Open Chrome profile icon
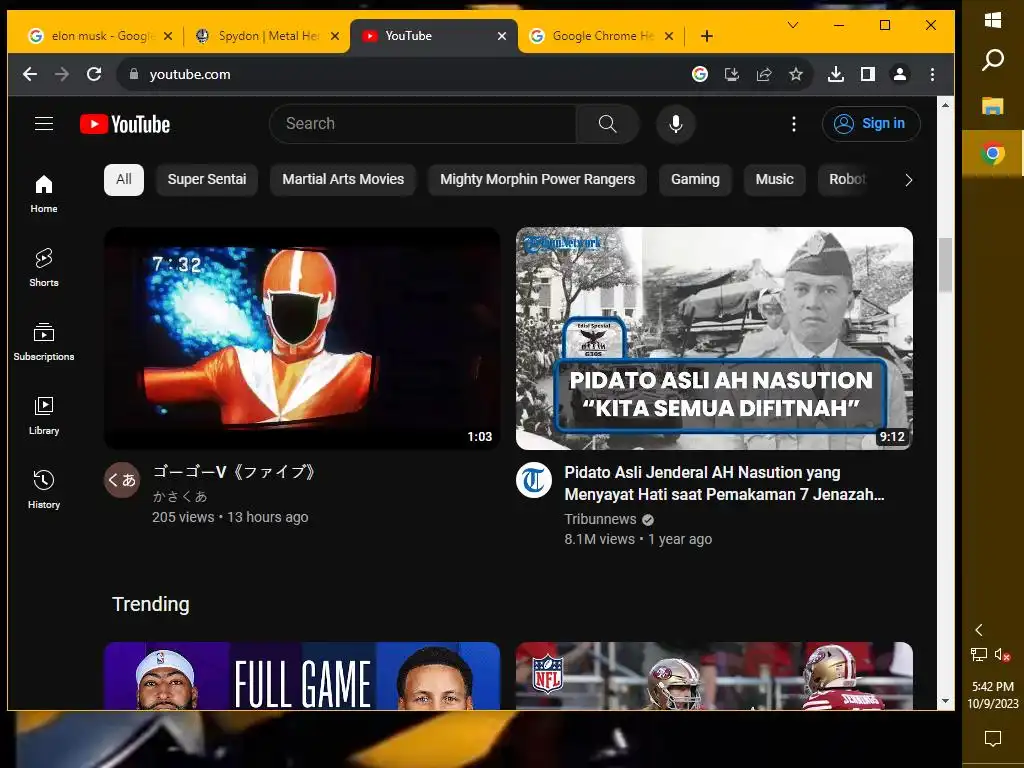The height and width of the screenshot is (768, 1024). pos(900,74)
